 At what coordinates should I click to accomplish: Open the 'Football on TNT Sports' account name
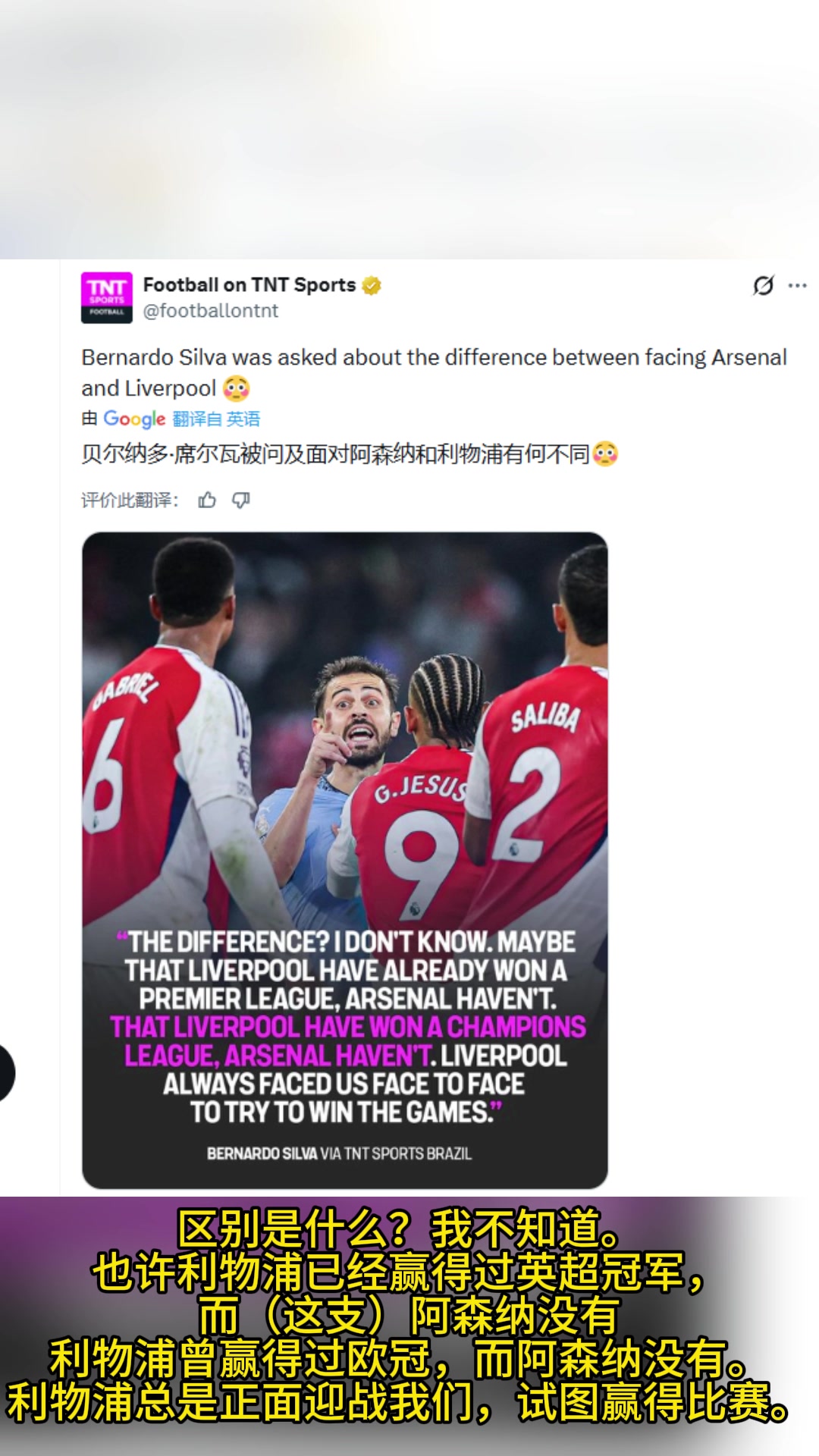tap(249, 285)
